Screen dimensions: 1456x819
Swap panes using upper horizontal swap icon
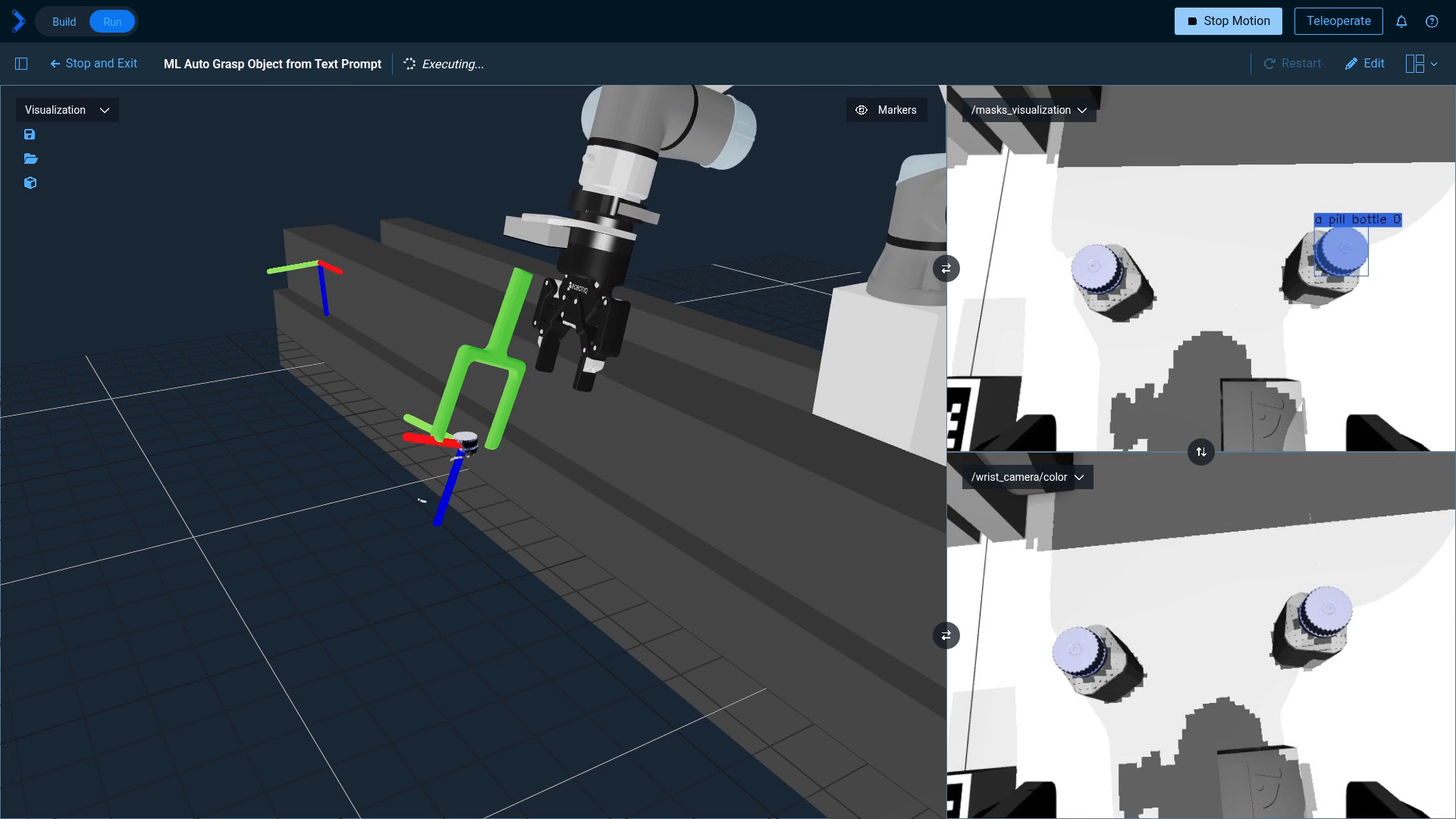(946, 268)
